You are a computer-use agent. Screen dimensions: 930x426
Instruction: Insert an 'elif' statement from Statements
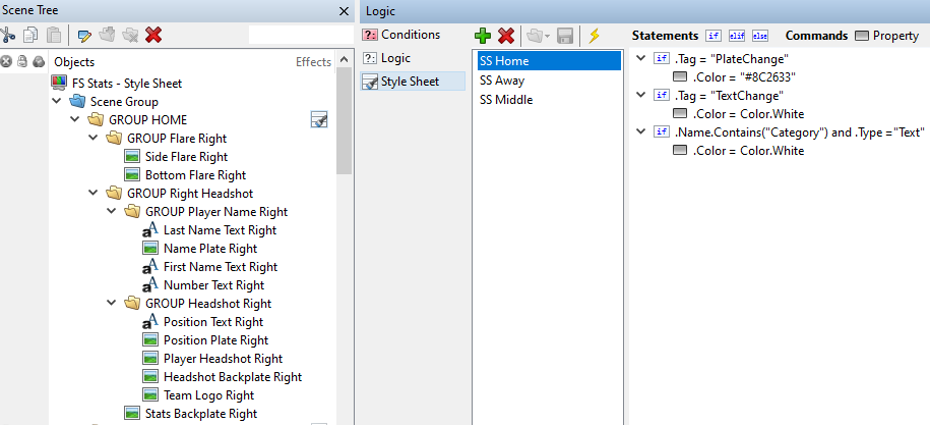[x=737, y=36]
